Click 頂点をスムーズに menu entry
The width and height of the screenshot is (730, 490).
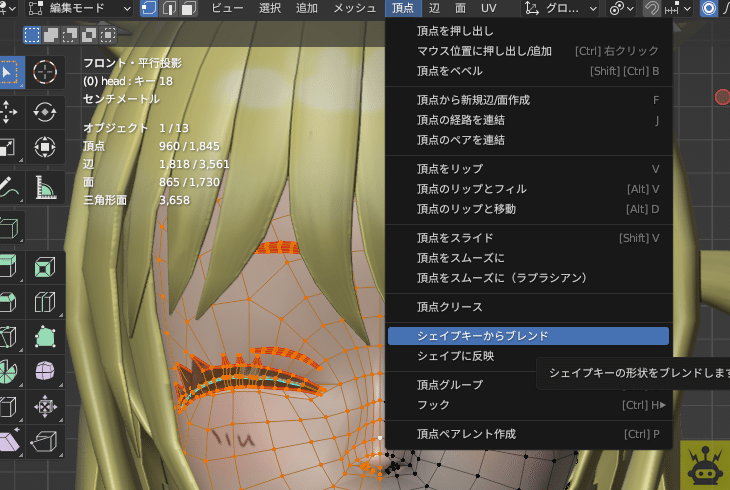click(528, 258)
